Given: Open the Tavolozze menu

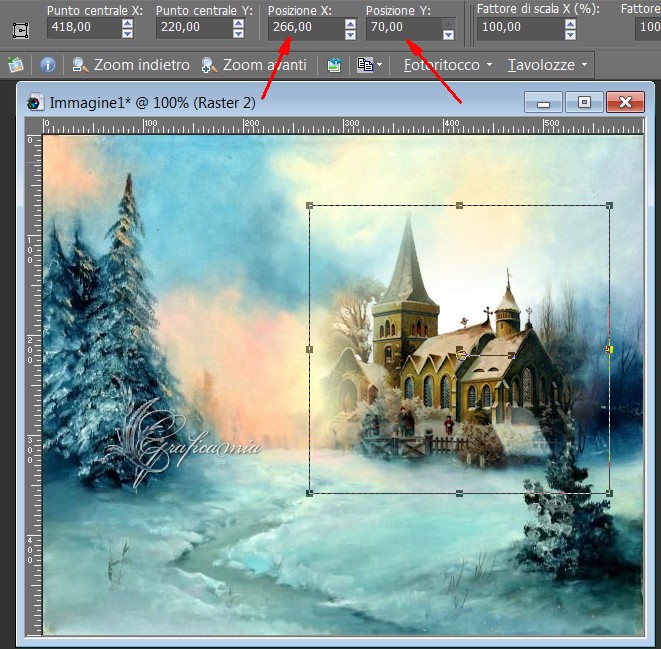Looking at the screenshot, I should pyautogui.click(x=547, y=65).
